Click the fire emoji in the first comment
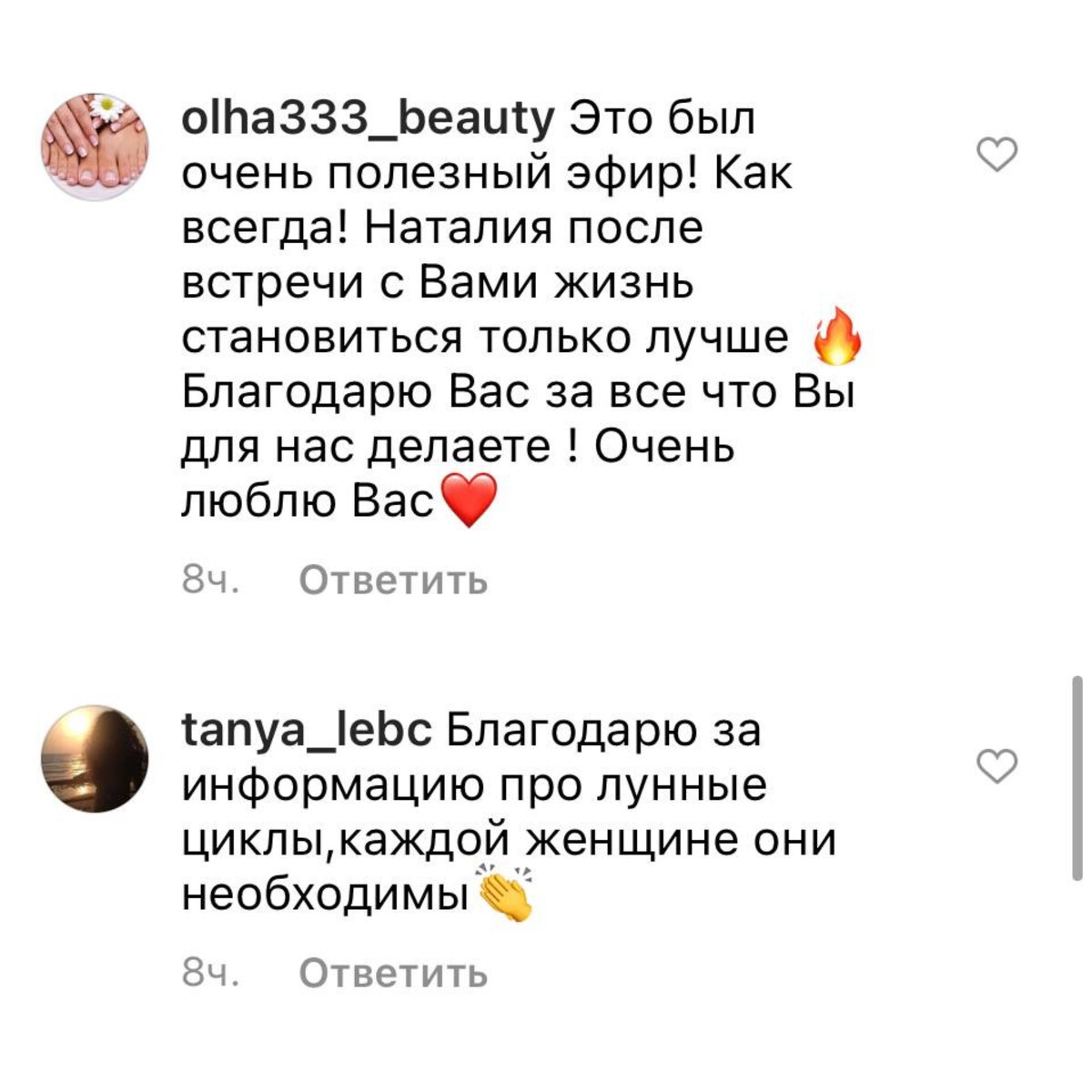The width and height of the screenshot is (1092, 1092). coord(834,337)
